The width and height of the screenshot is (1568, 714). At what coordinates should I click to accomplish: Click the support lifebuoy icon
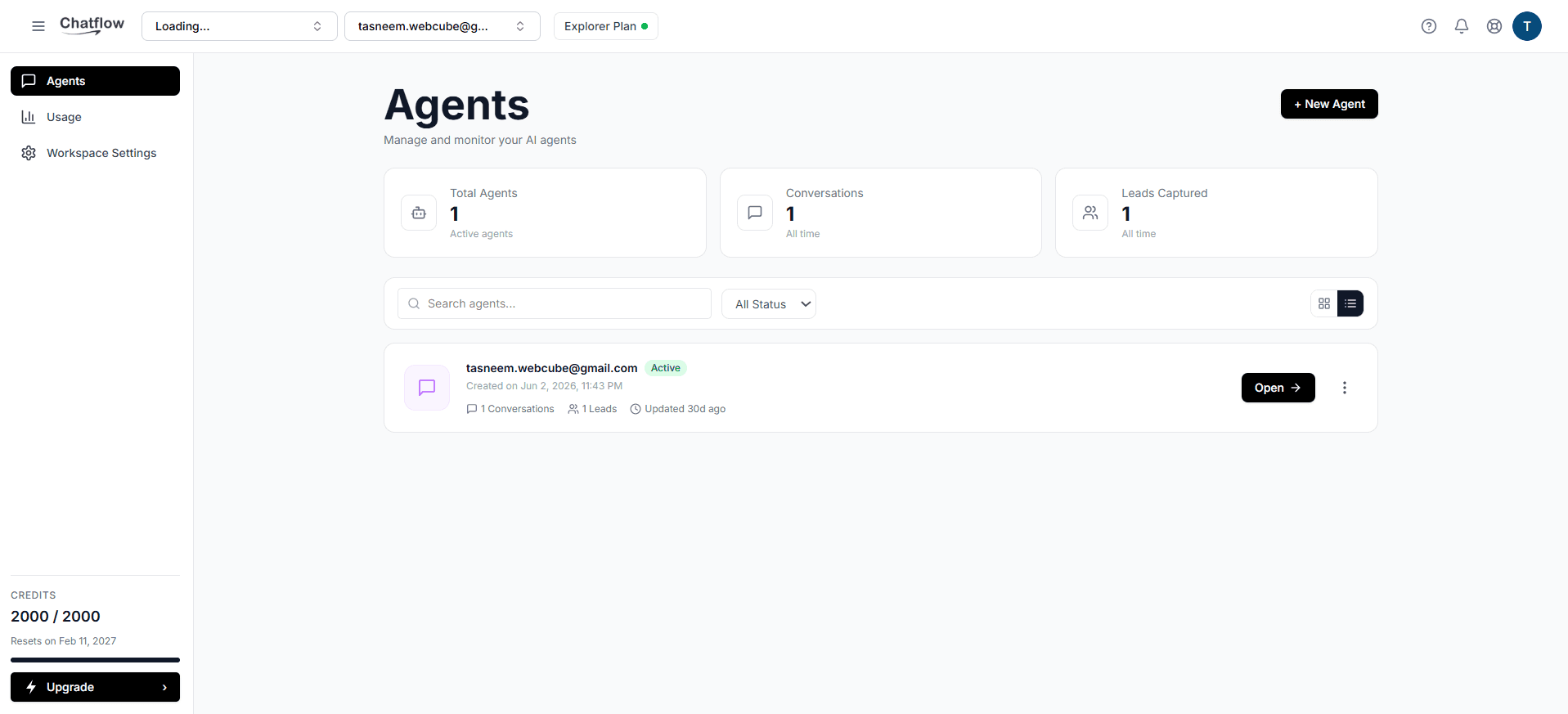pos(1494,26)
